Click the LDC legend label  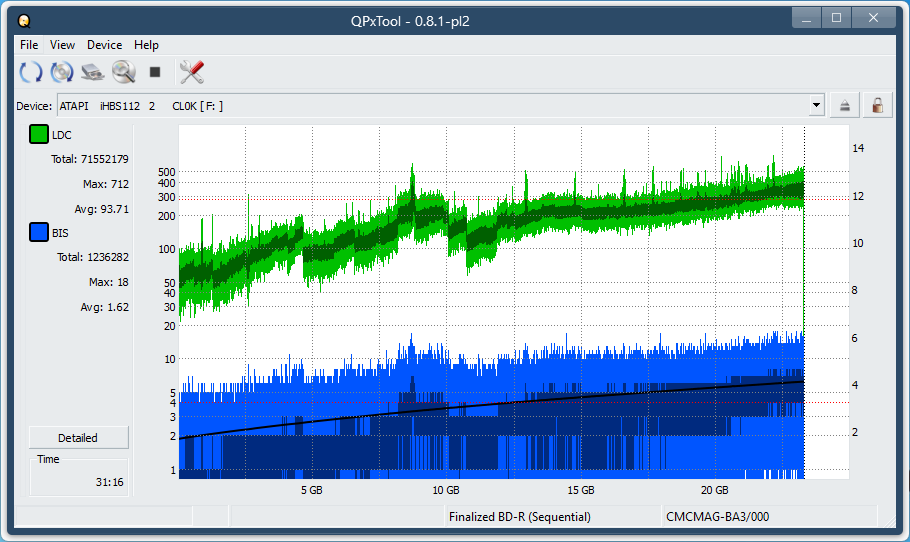62,135
